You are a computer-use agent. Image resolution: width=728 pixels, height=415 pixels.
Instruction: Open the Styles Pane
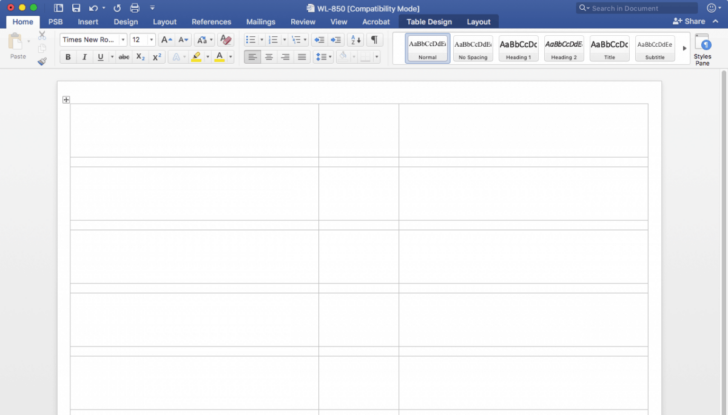pos(702,50)
